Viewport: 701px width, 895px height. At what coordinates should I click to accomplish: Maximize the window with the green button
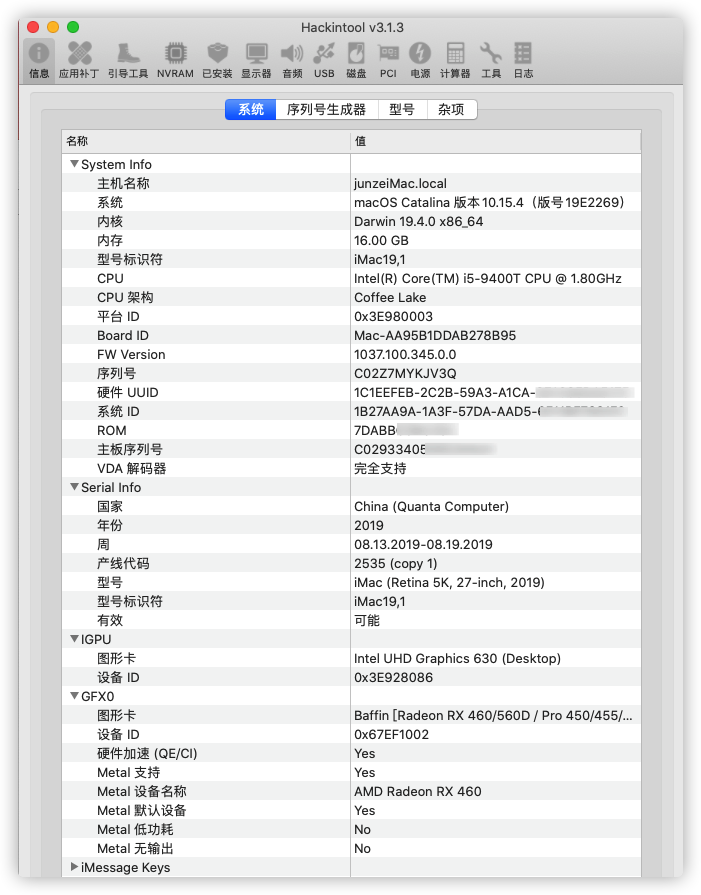coord(73,27)
